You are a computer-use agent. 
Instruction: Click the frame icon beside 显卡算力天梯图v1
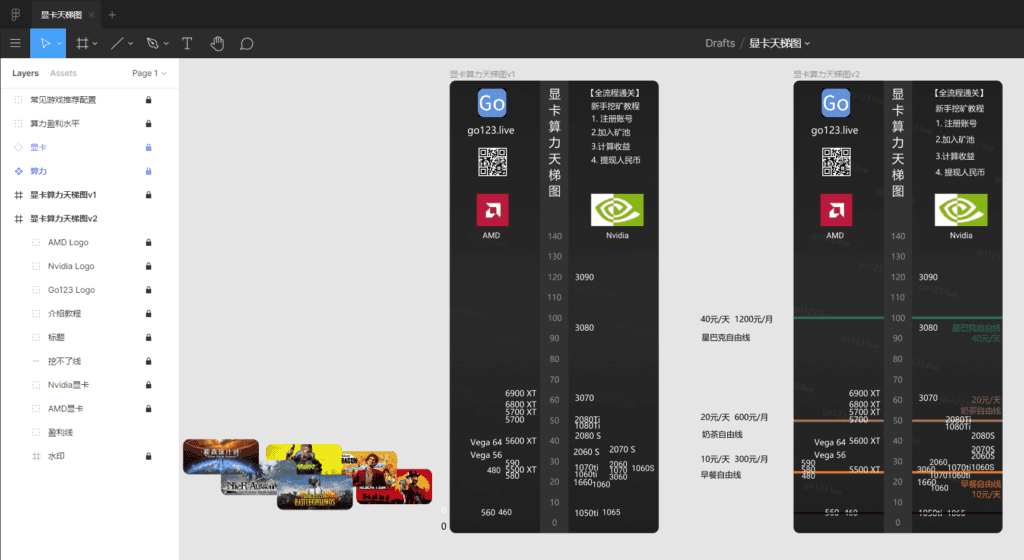point(18,194)
